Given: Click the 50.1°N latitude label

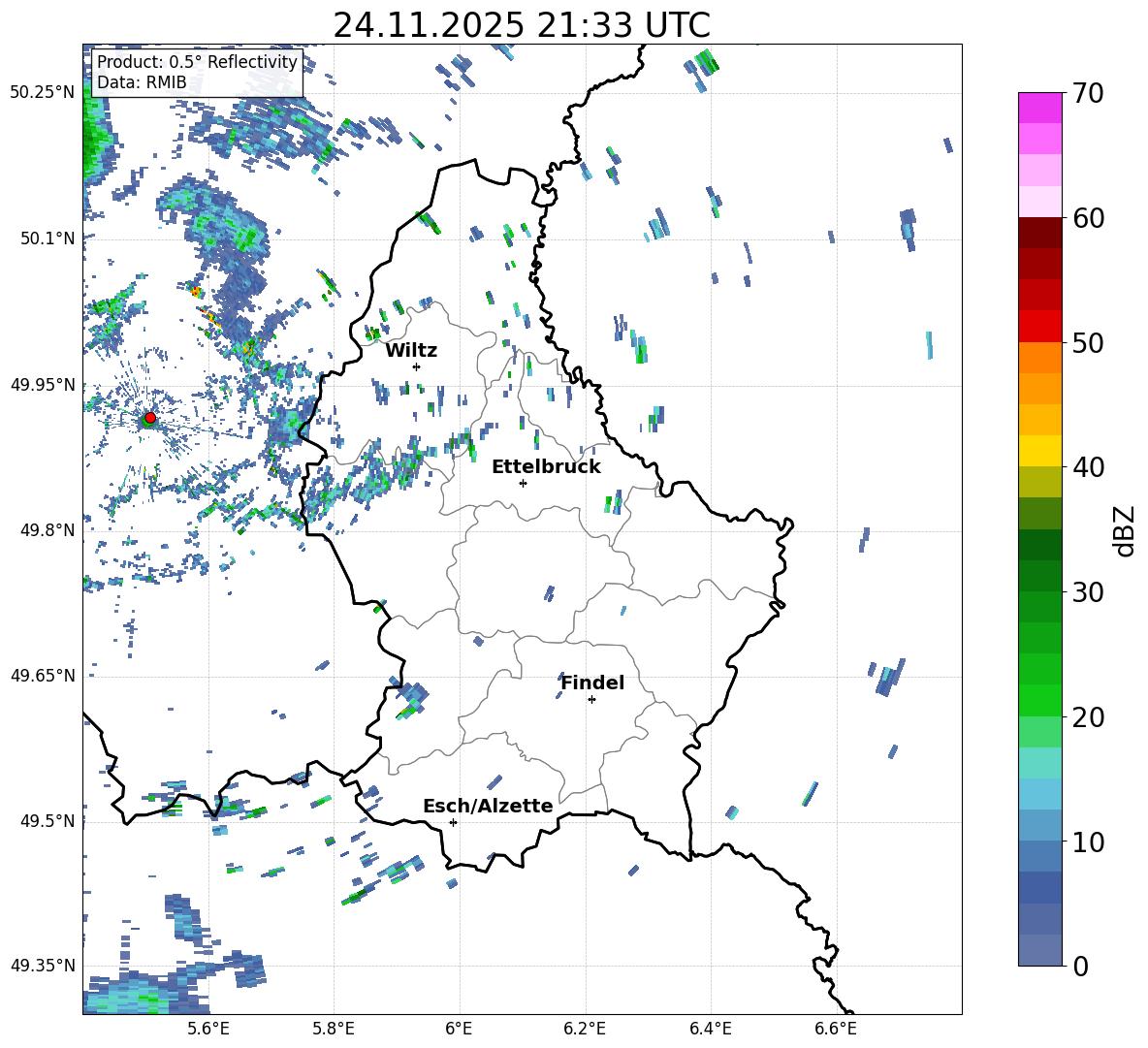Looking at the screenshot, I should point(47,238).
